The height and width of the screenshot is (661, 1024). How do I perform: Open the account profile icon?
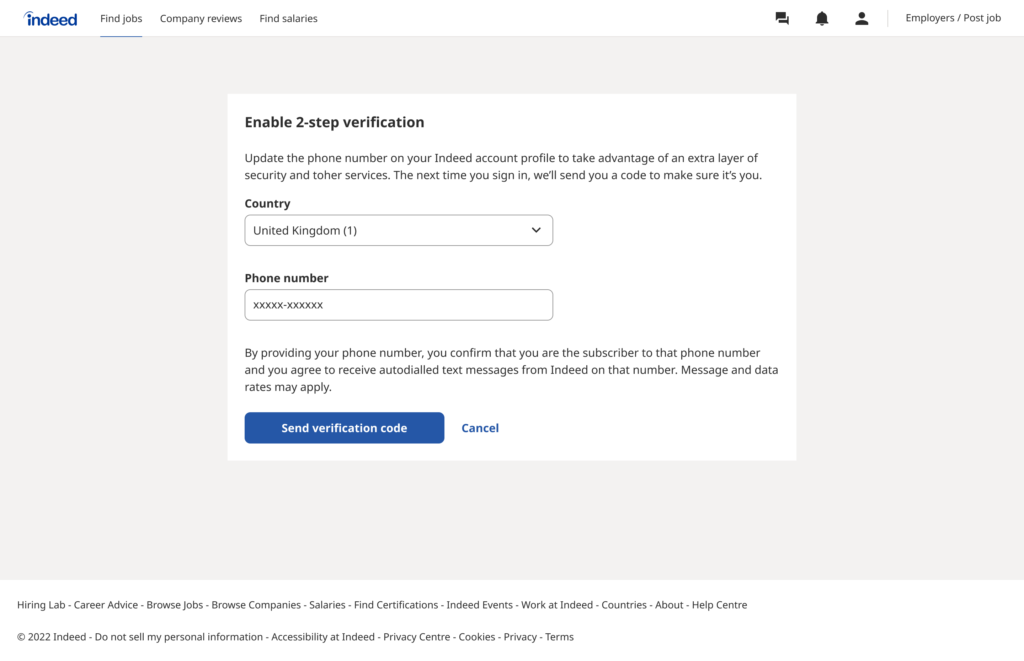pyautogui.click(x=861, y=17)
